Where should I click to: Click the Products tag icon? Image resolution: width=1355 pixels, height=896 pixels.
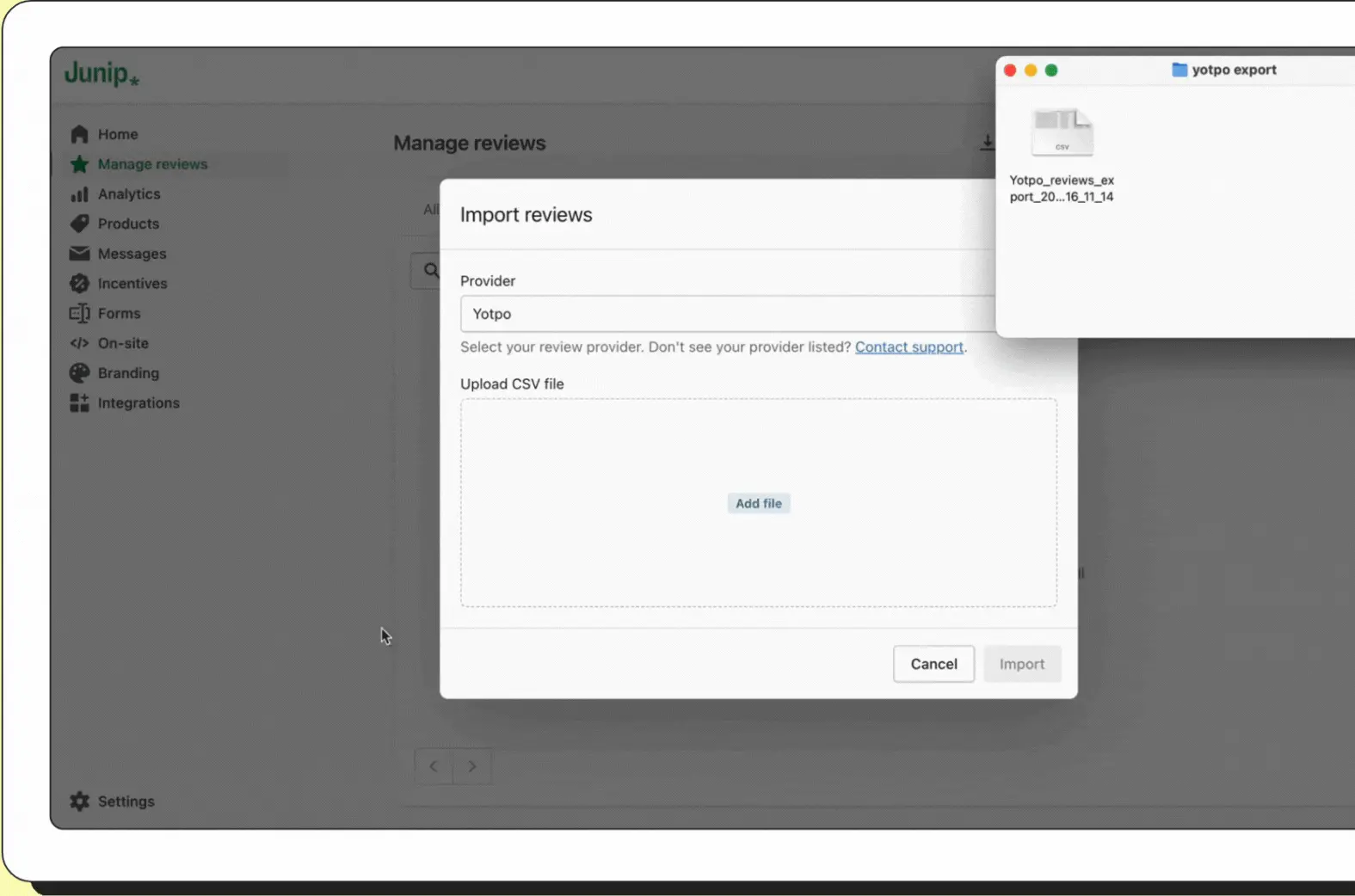click(79, 224)
